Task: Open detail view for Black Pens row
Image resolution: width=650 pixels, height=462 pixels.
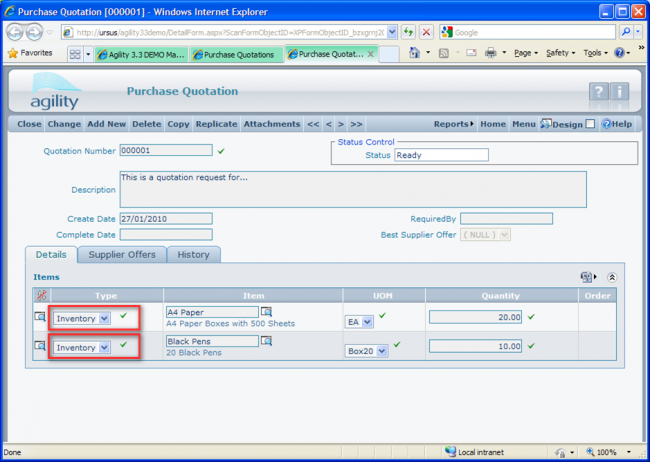Action: click(41, 346)
